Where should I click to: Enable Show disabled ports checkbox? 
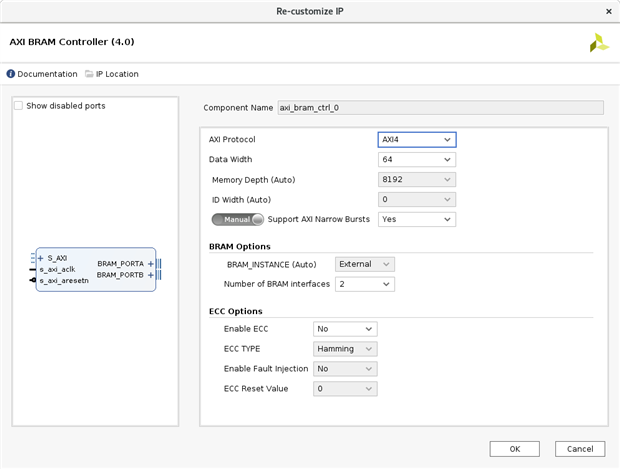click(x=19, y=106)
